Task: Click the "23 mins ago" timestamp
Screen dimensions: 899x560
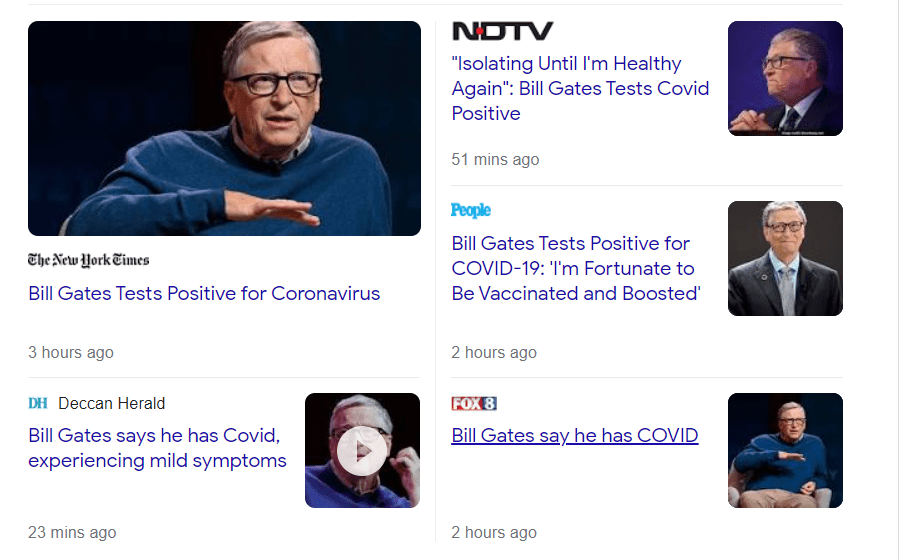Action: pos(72,532)
